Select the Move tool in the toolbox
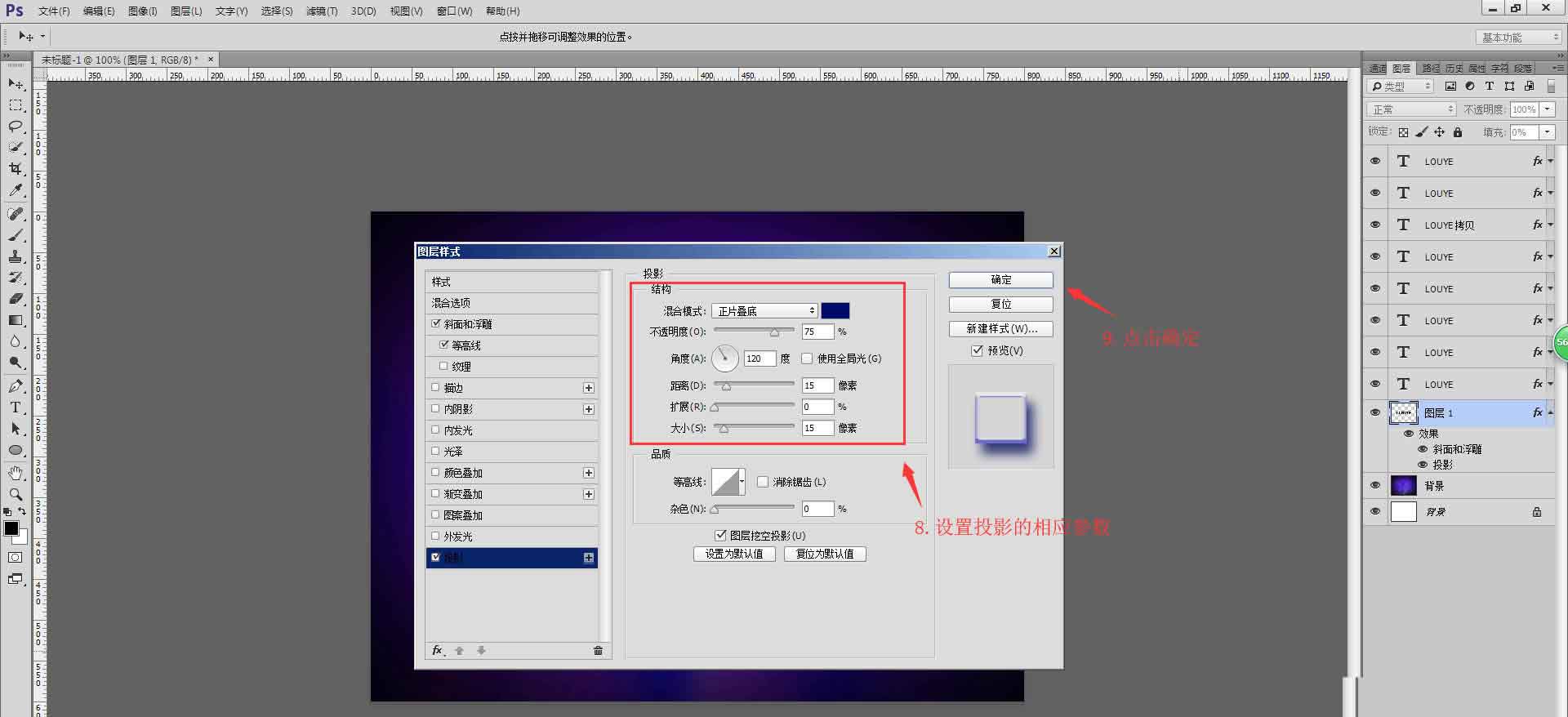This screenshot has height=717, width=1568. pyautogui.click(x=16, y=83)
